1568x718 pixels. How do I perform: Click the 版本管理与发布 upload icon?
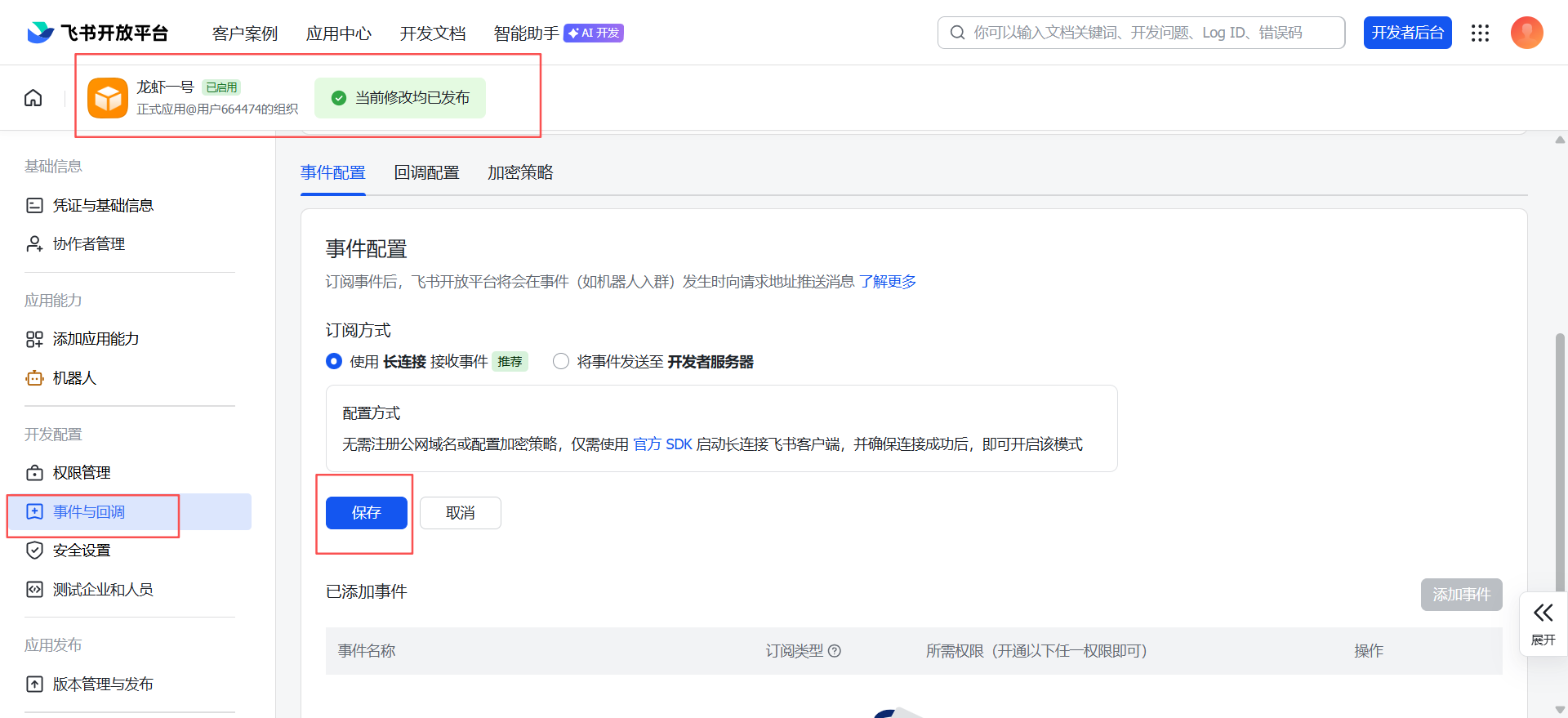34,685
